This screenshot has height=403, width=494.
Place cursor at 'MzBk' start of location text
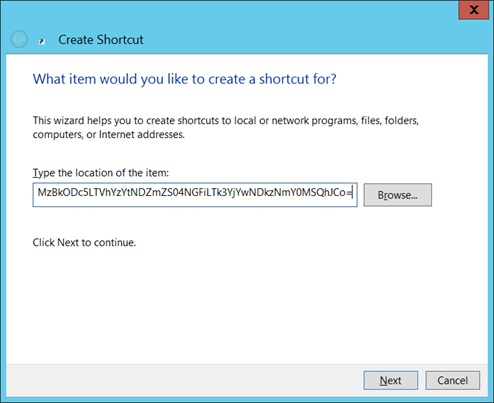tap(38, 193)
